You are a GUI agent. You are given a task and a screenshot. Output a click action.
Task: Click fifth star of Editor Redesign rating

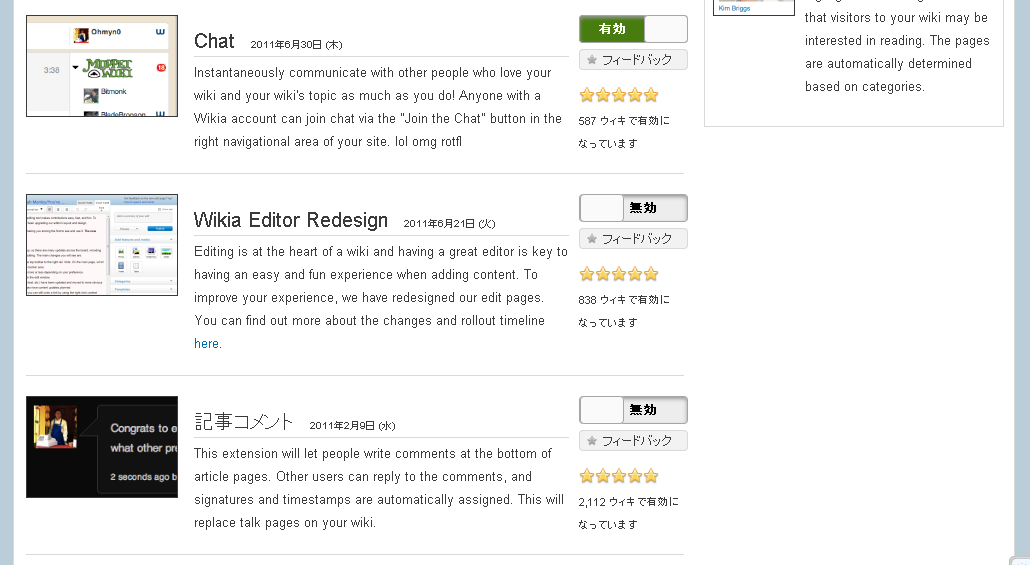(x=651, y=274)
